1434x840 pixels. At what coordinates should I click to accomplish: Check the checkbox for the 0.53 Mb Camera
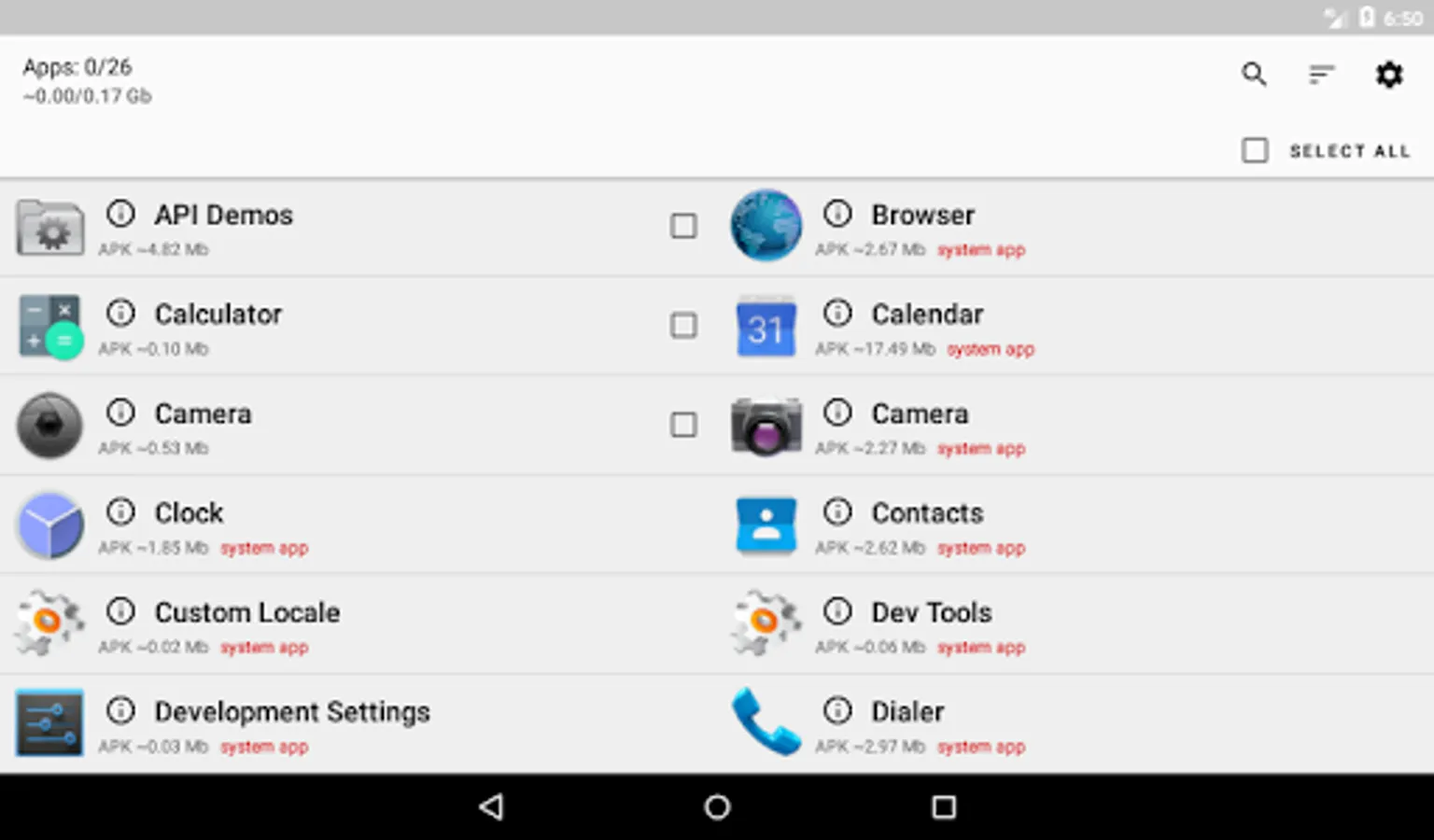pos(683,425)
